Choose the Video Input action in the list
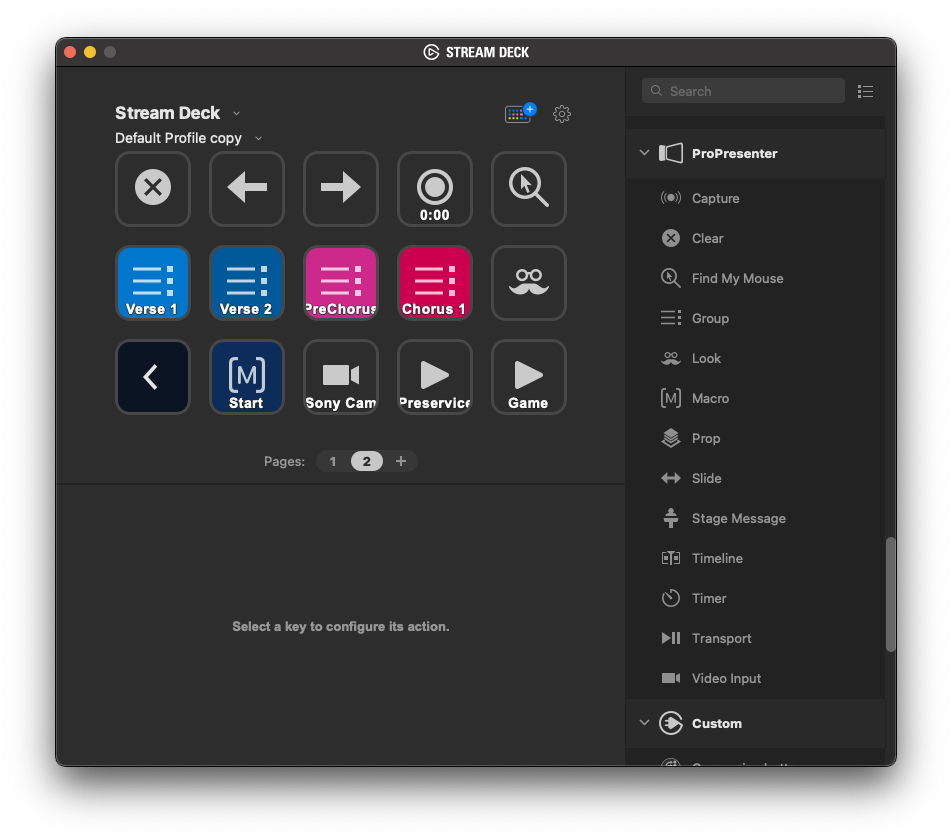The width and height of the screenshot is (952, 840). pyautogui.click(x=755, y=679)
